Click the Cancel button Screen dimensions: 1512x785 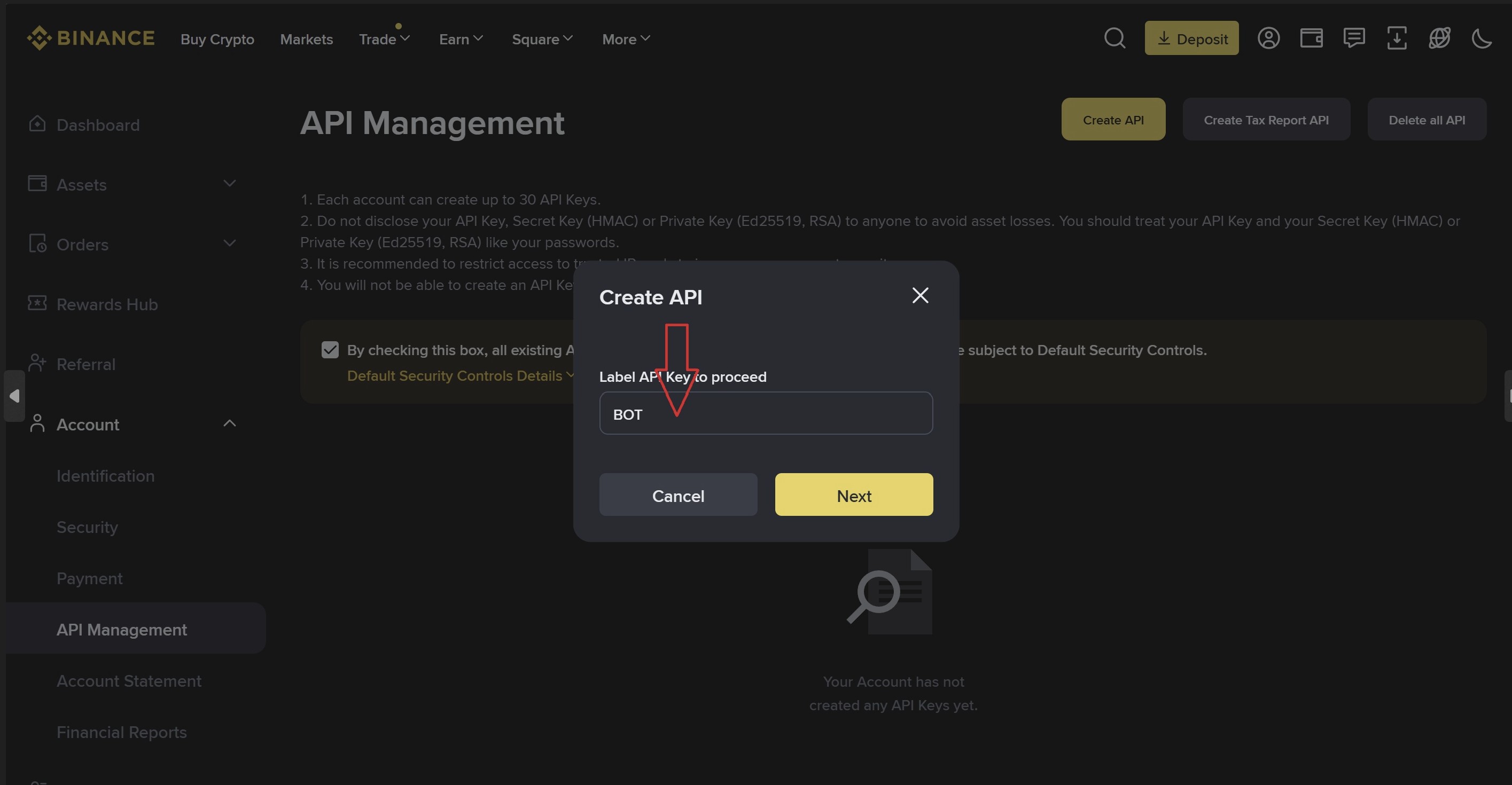(678, 495)
